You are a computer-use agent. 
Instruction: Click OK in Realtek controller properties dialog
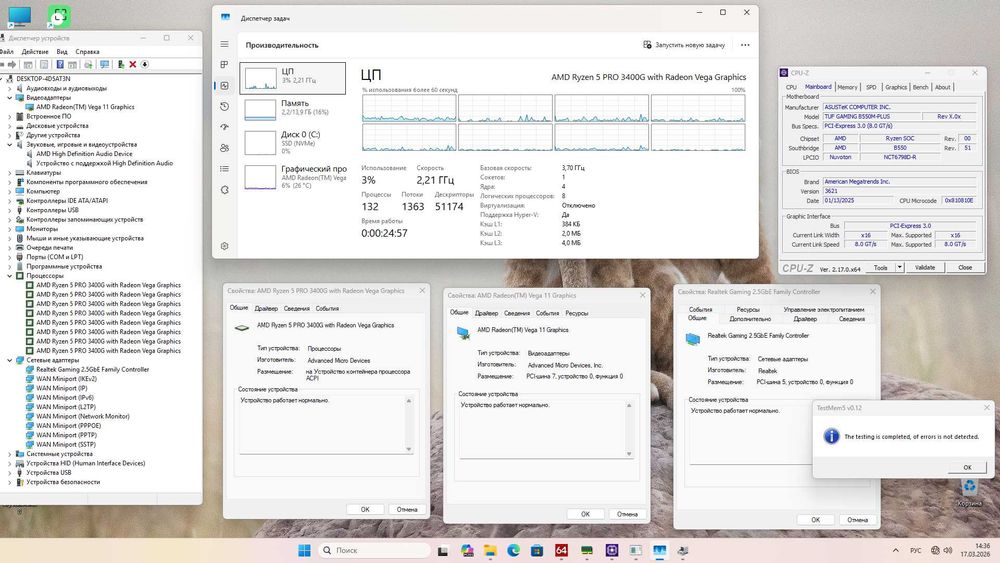point(815,520)
